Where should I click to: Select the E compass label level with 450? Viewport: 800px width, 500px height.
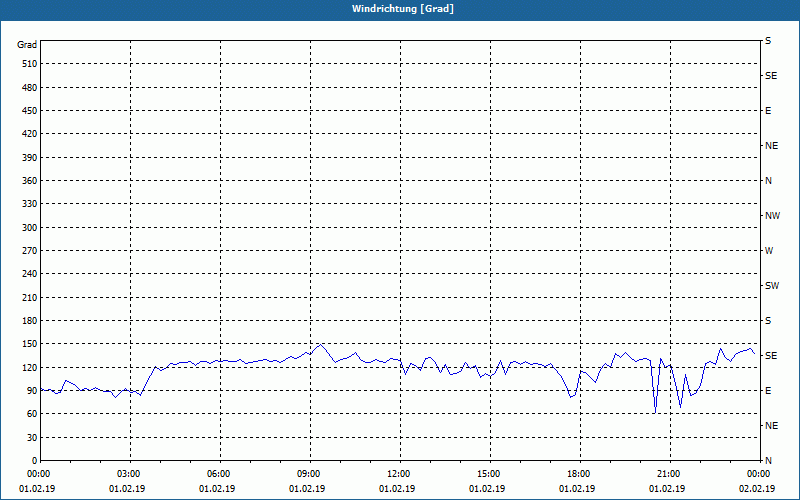tap(768, 111)
